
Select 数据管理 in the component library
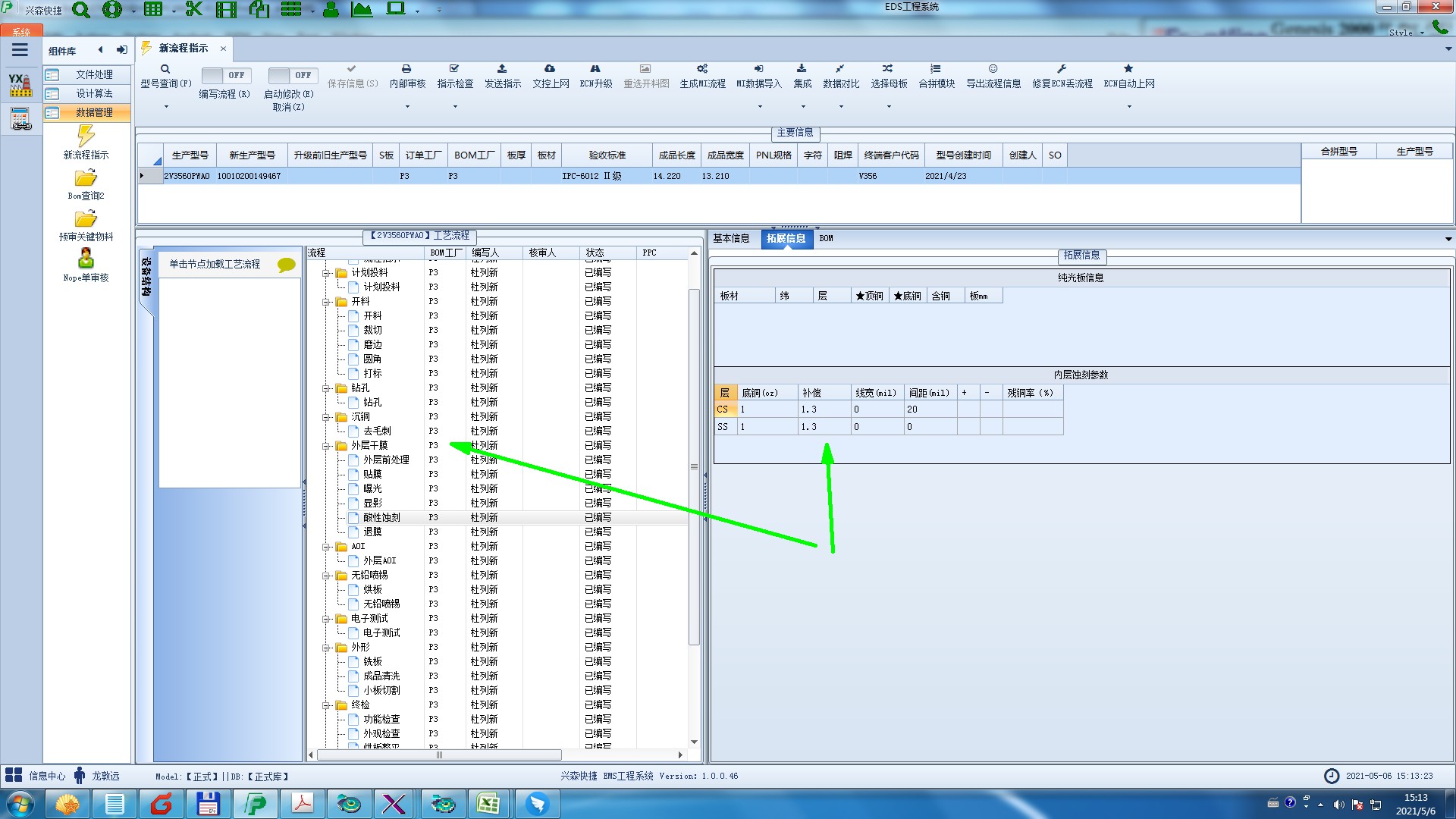click(94, 112)
